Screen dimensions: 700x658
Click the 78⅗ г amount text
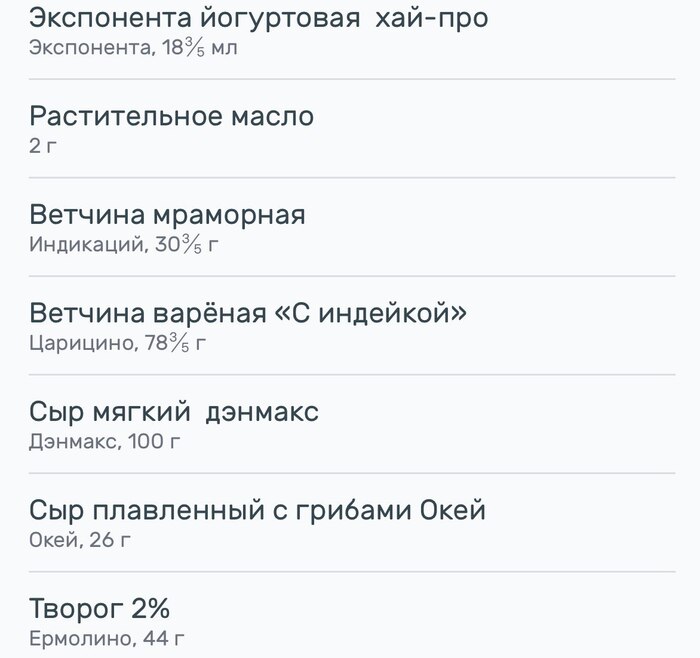175,343
